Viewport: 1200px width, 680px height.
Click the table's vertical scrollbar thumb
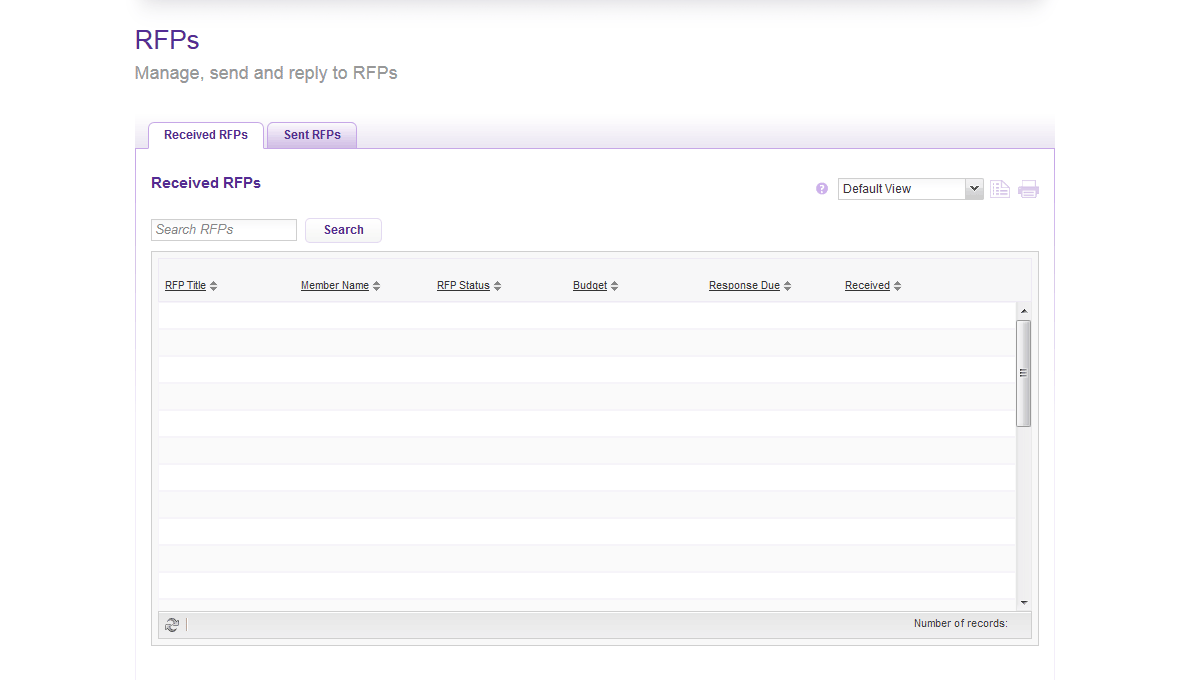[1023, 373]
